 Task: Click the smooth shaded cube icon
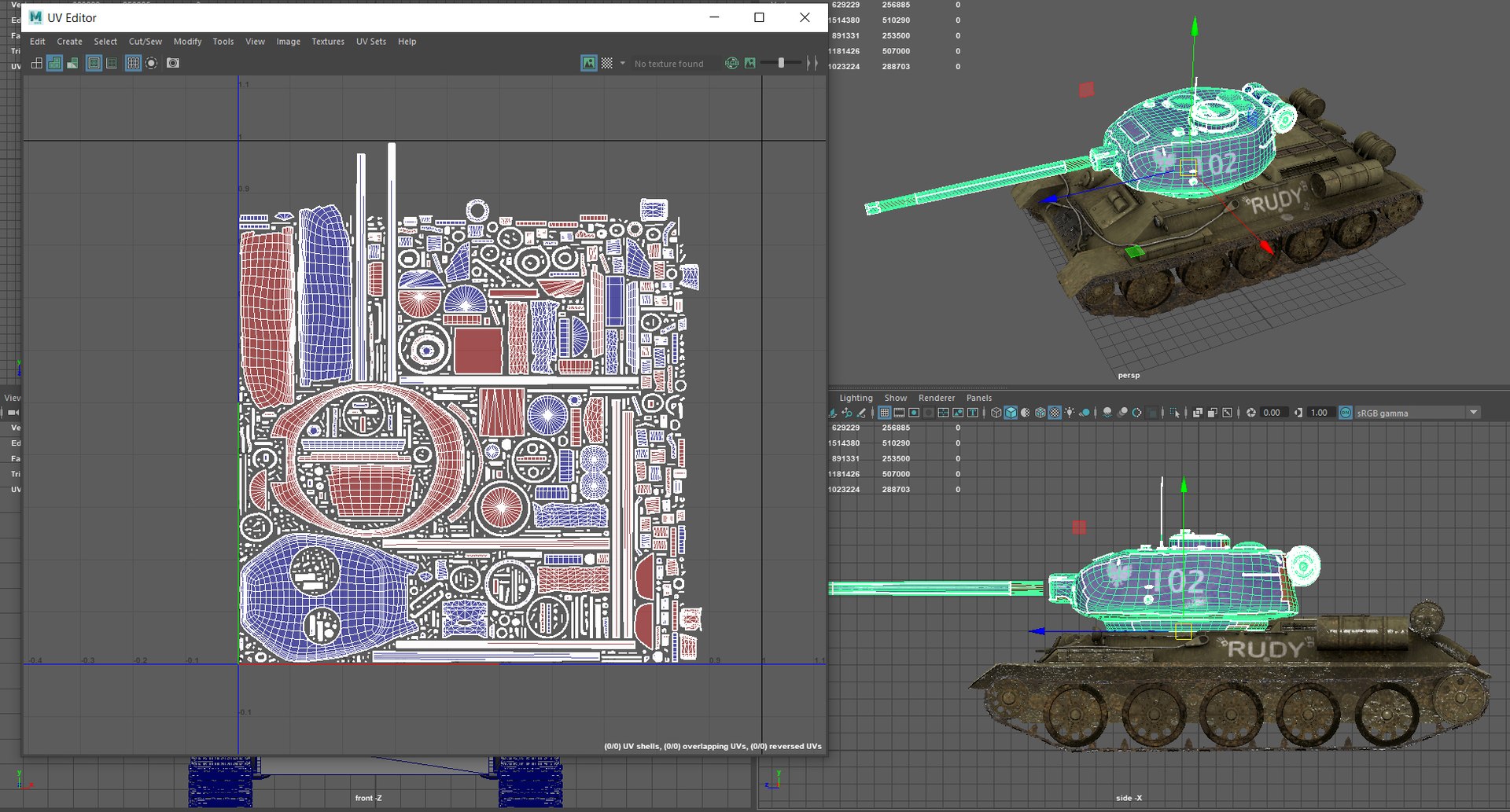tap(1011, 413)
